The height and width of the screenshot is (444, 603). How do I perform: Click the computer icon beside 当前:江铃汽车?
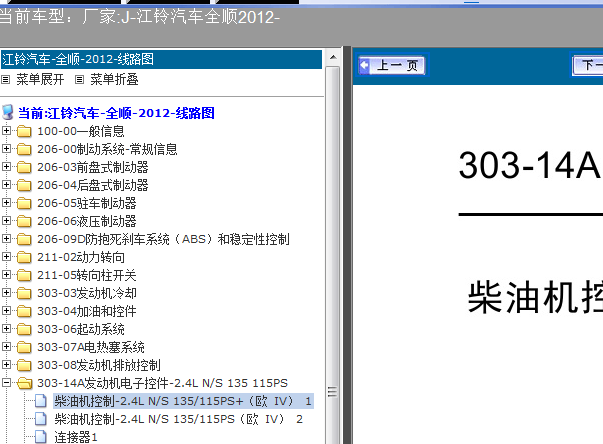coord(8,112)
